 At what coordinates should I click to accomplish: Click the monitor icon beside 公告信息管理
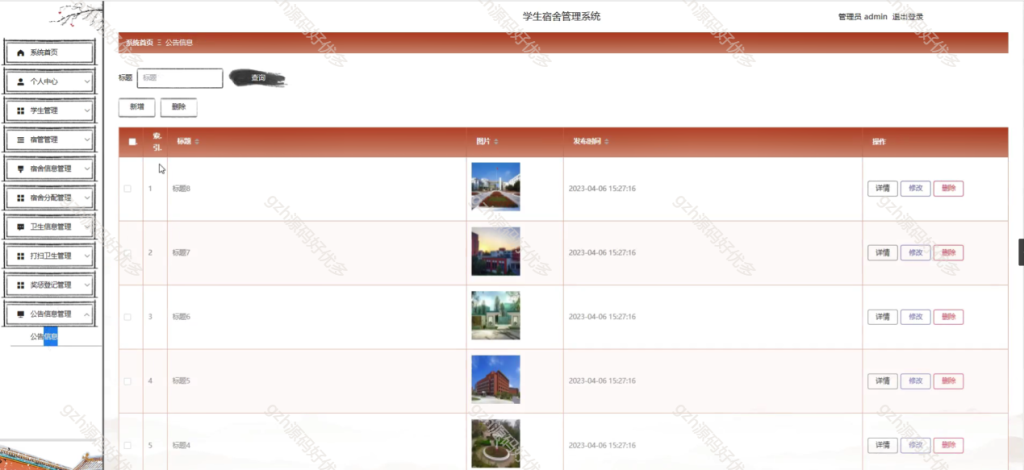[21, 314]
